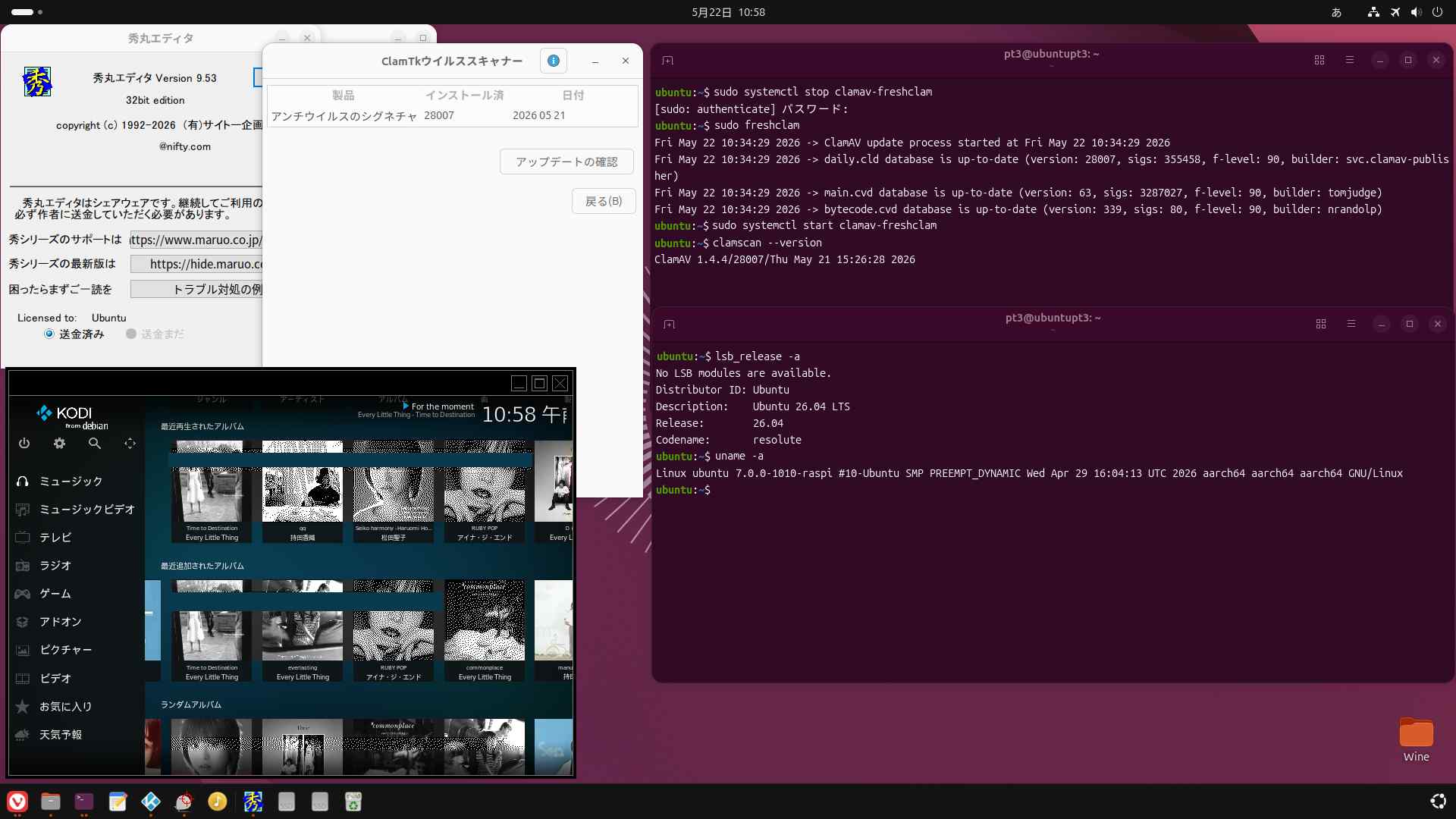Open Kodi settings gear icon
1456x819 pixels.
tap(59, 444)
